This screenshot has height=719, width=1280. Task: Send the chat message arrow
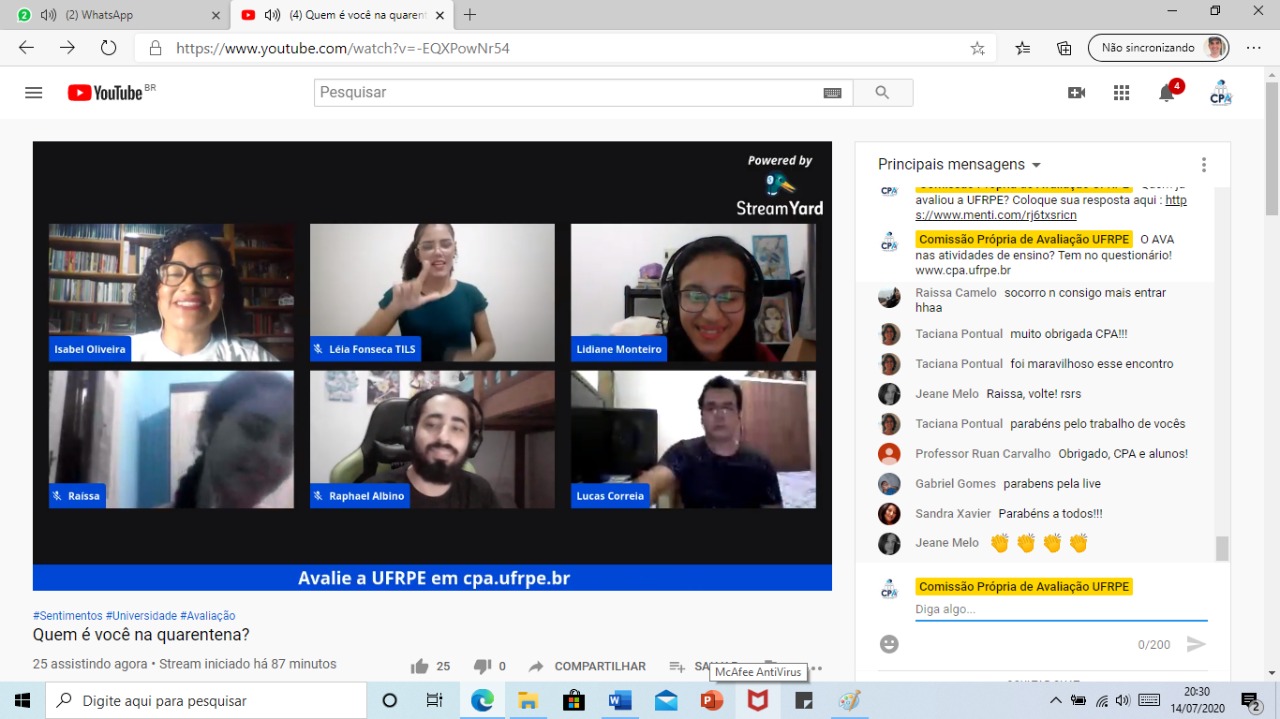tap(1196, 644)
